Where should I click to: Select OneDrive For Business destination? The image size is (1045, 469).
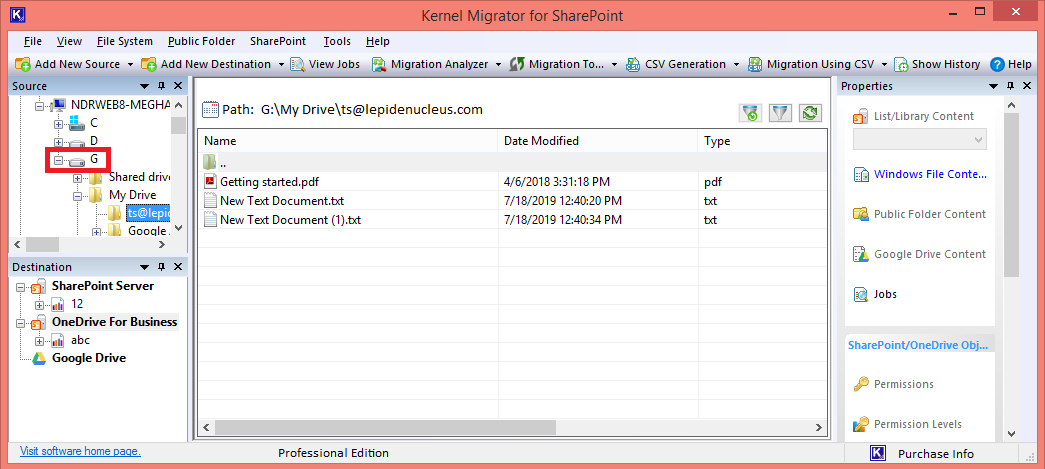(115, 322)
